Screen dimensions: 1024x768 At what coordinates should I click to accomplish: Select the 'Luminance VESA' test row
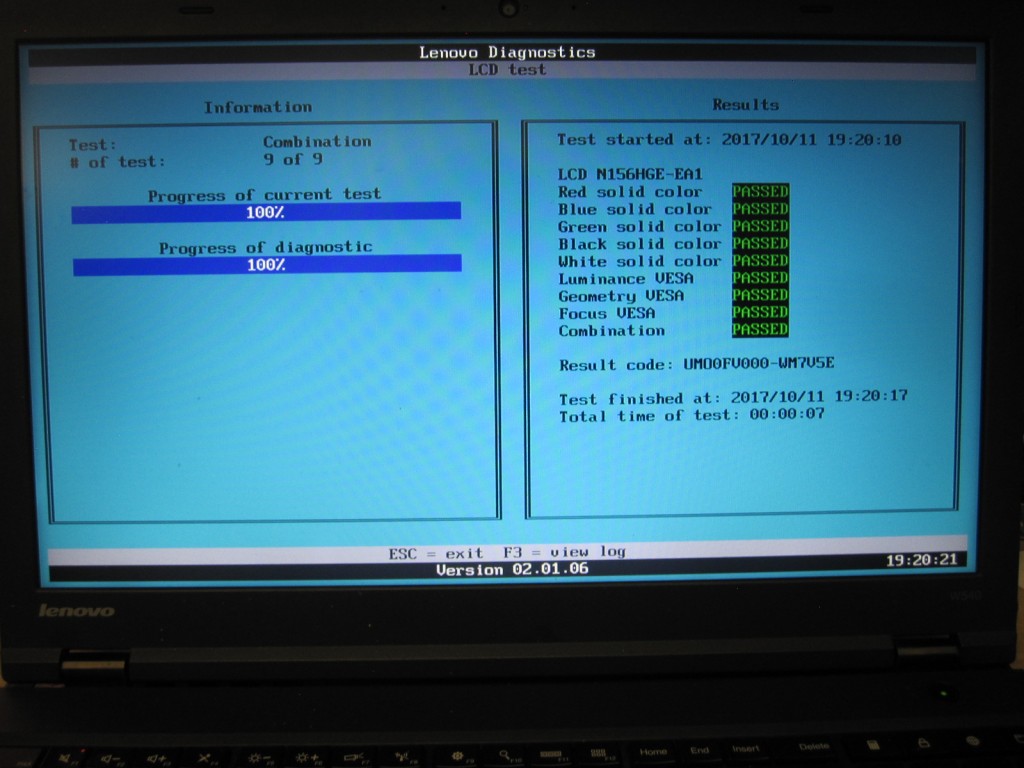pos(673,278)
